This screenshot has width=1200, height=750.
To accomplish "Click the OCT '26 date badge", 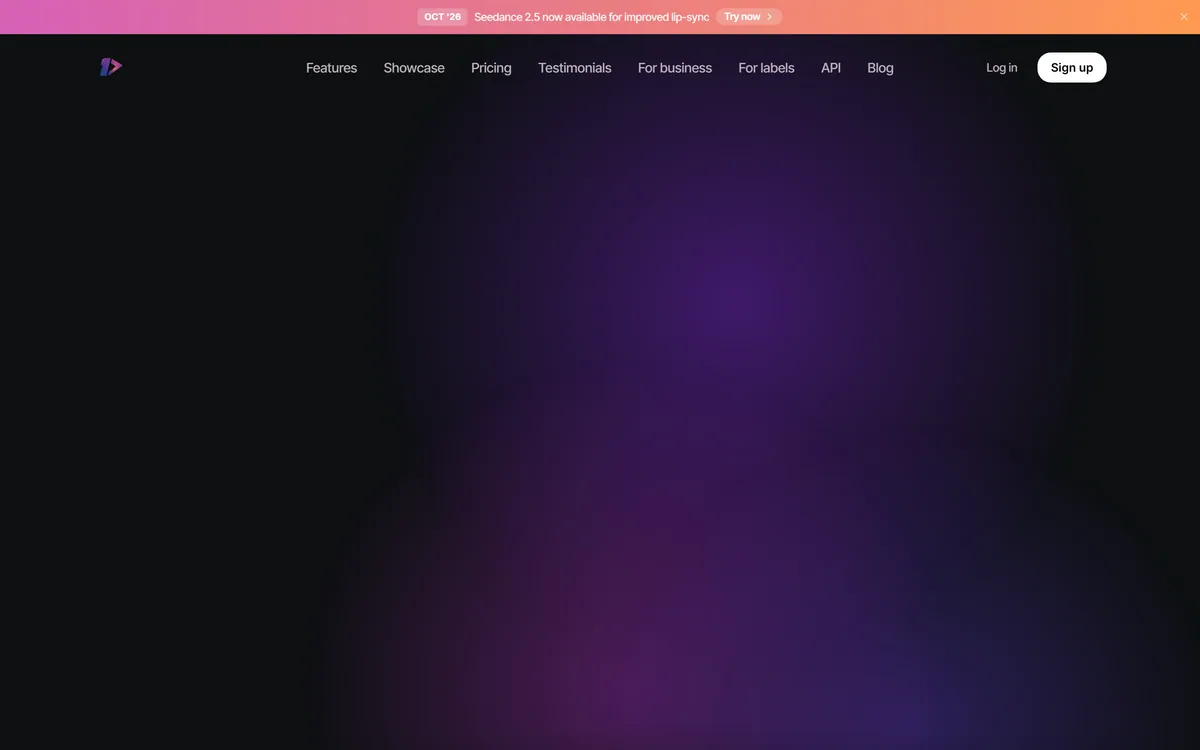I will (442, 17).
